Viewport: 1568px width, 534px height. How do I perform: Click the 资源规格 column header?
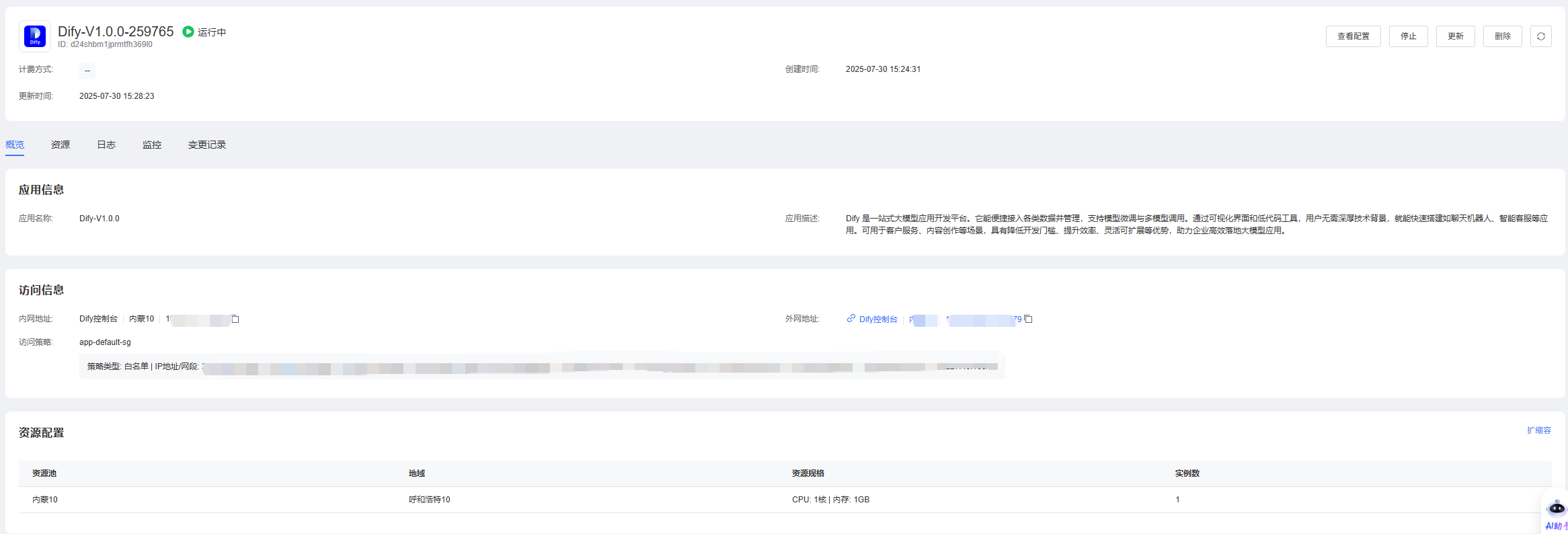point(808,473)
